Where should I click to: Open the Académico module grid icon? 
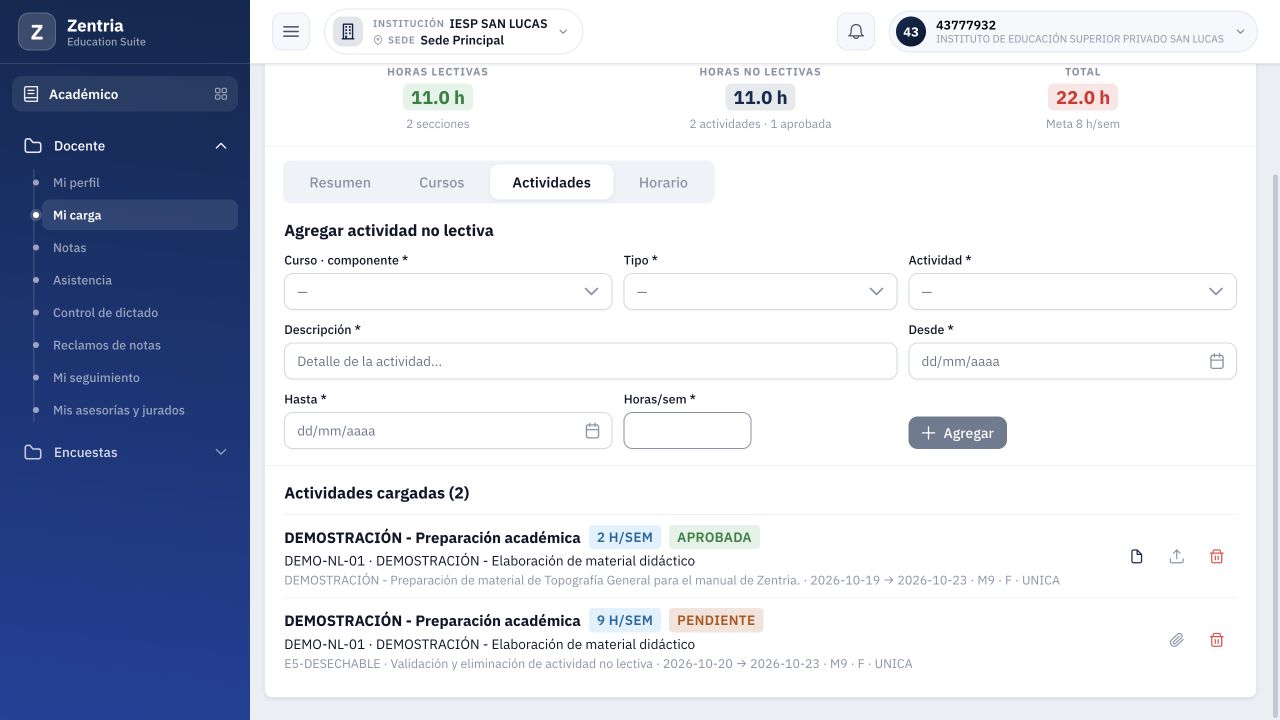(221, 94)
